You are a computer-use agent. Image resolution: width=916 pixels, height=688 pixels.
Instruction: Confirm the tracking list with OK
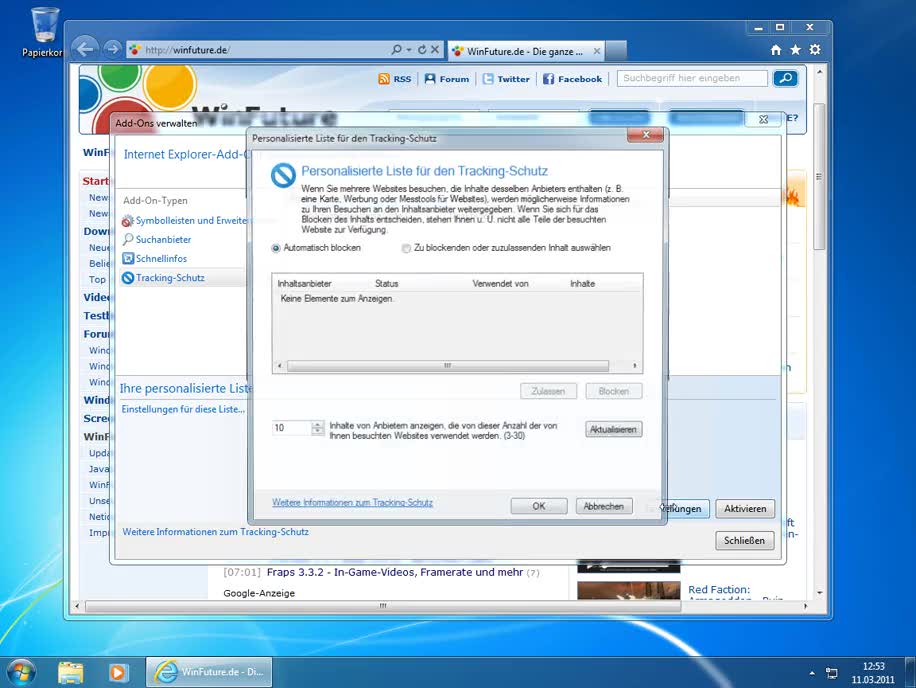(539, 506)
